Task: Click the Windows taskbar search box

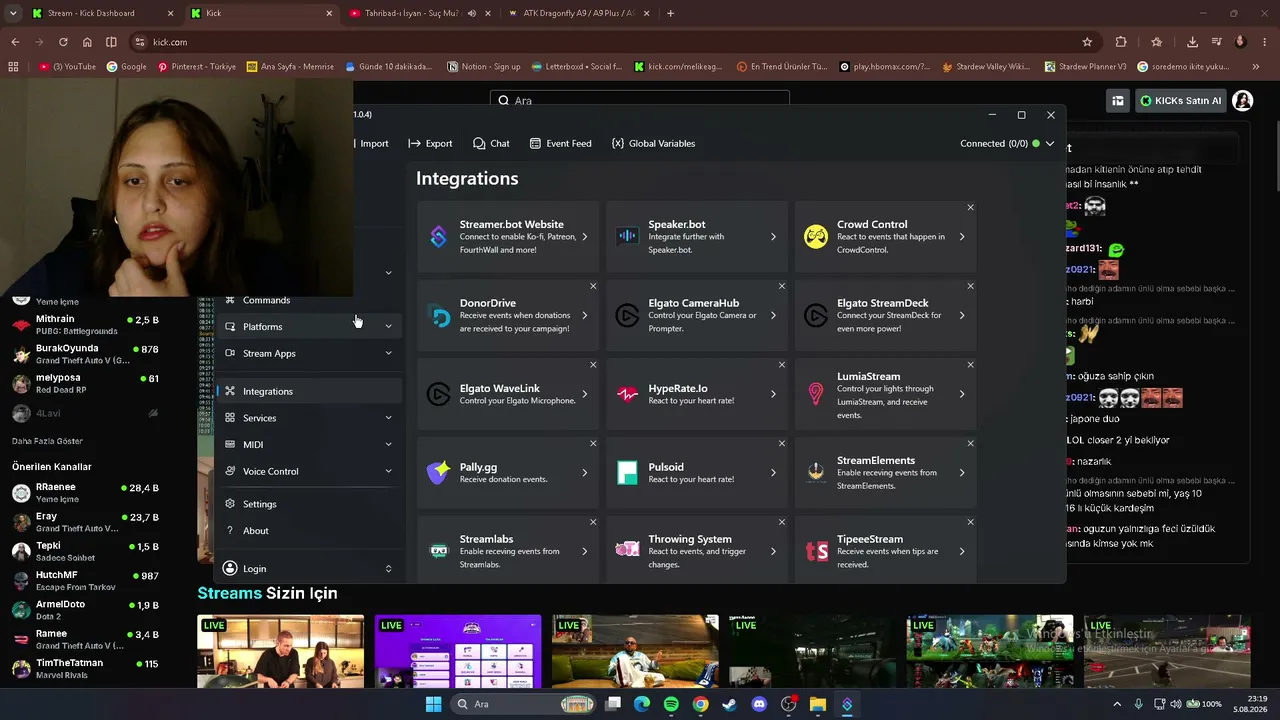Action: 522,704
